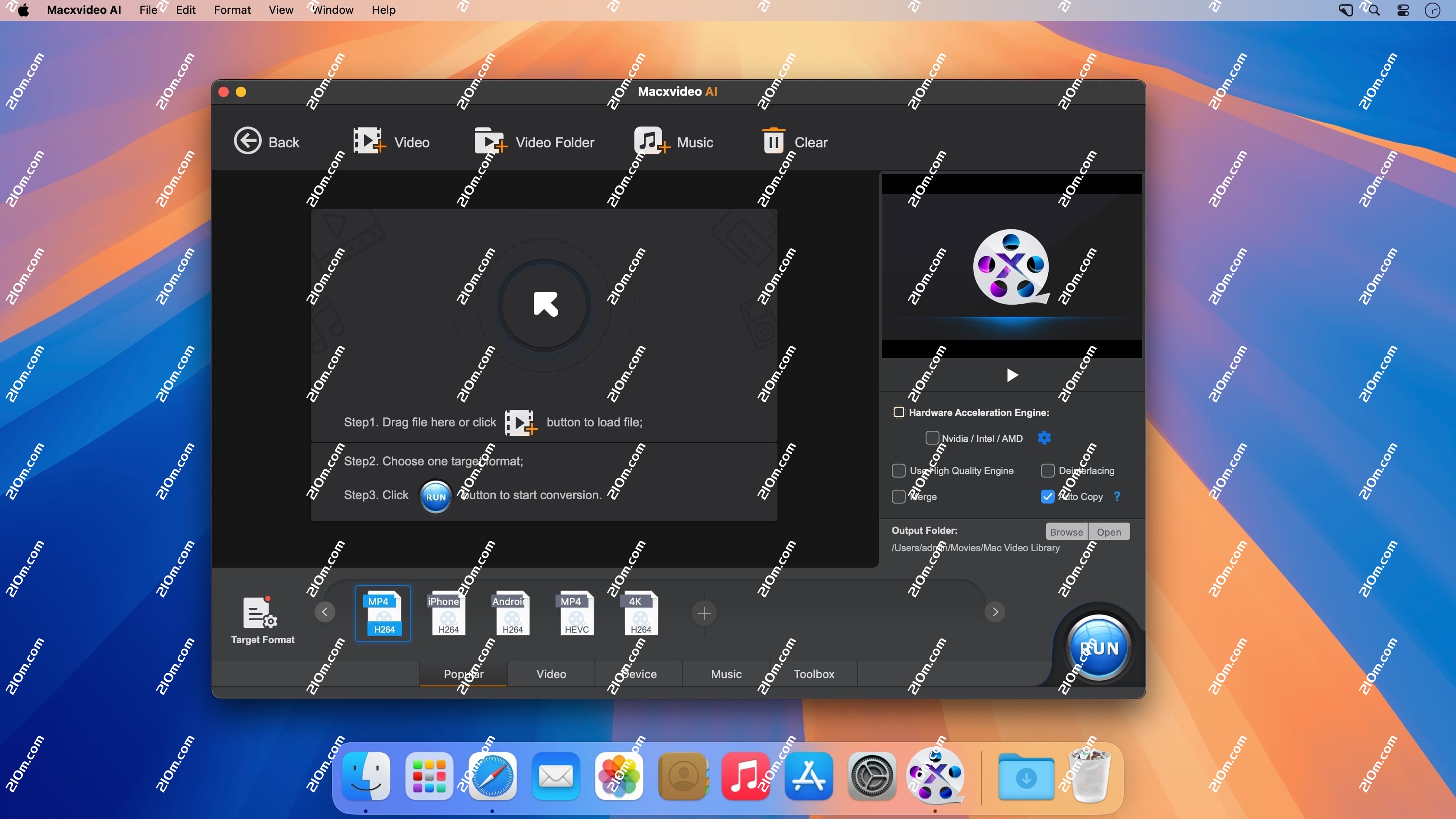
Task: Expand format list with the plus button
Action: coord(704,613)
